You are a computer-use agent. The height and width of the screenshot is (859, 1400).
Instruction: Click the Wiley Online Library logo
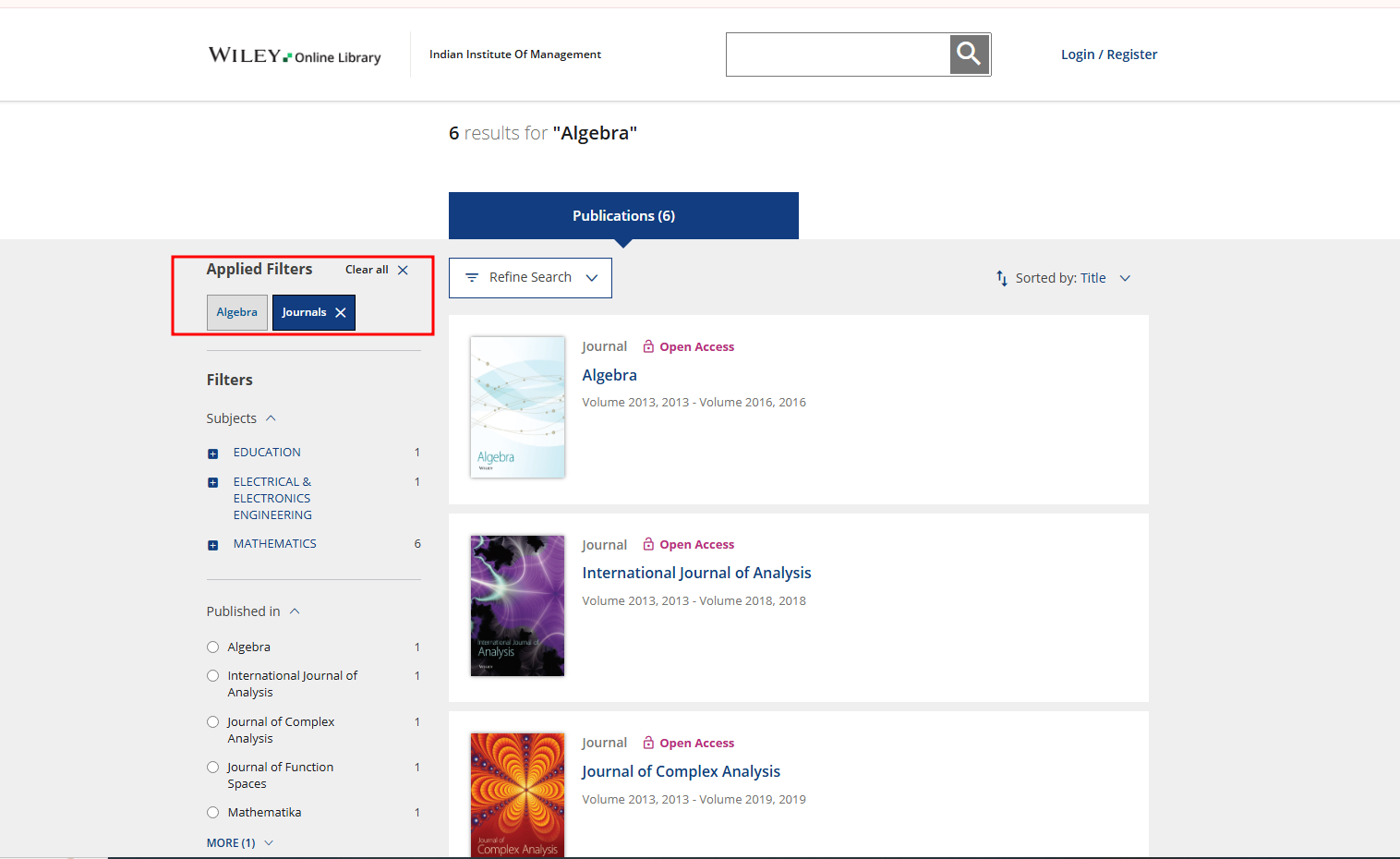295,55
